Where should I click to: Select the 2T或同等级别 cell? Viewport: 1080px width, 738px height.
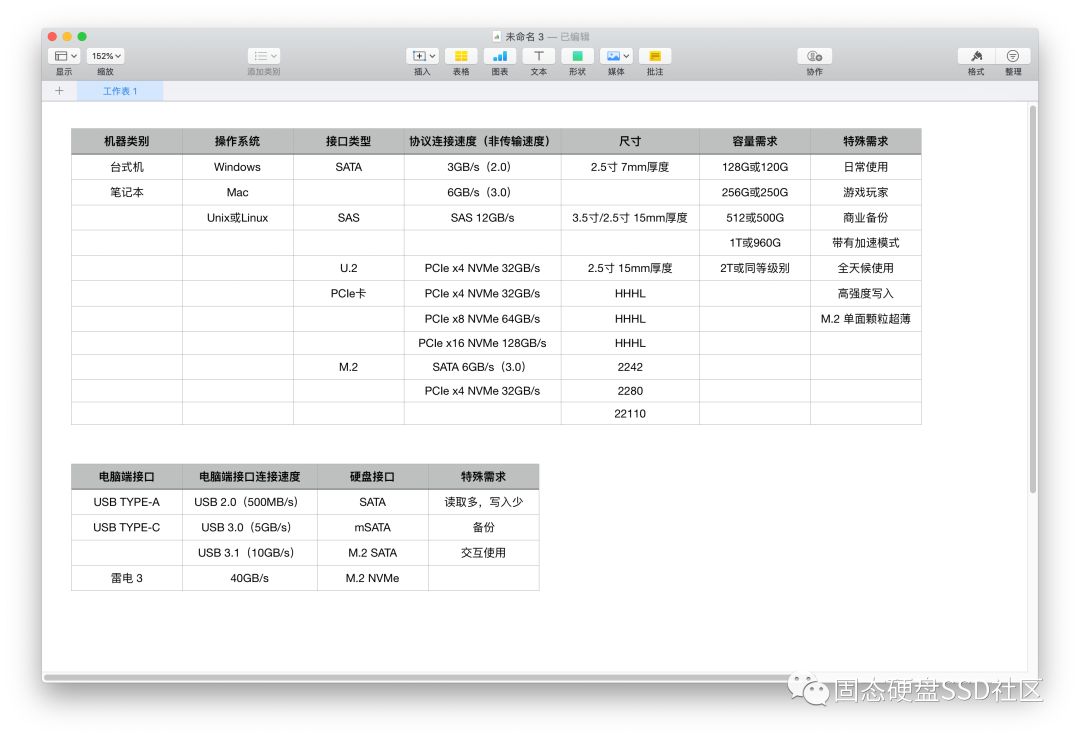pyautogui.click(x=755, y=268)
